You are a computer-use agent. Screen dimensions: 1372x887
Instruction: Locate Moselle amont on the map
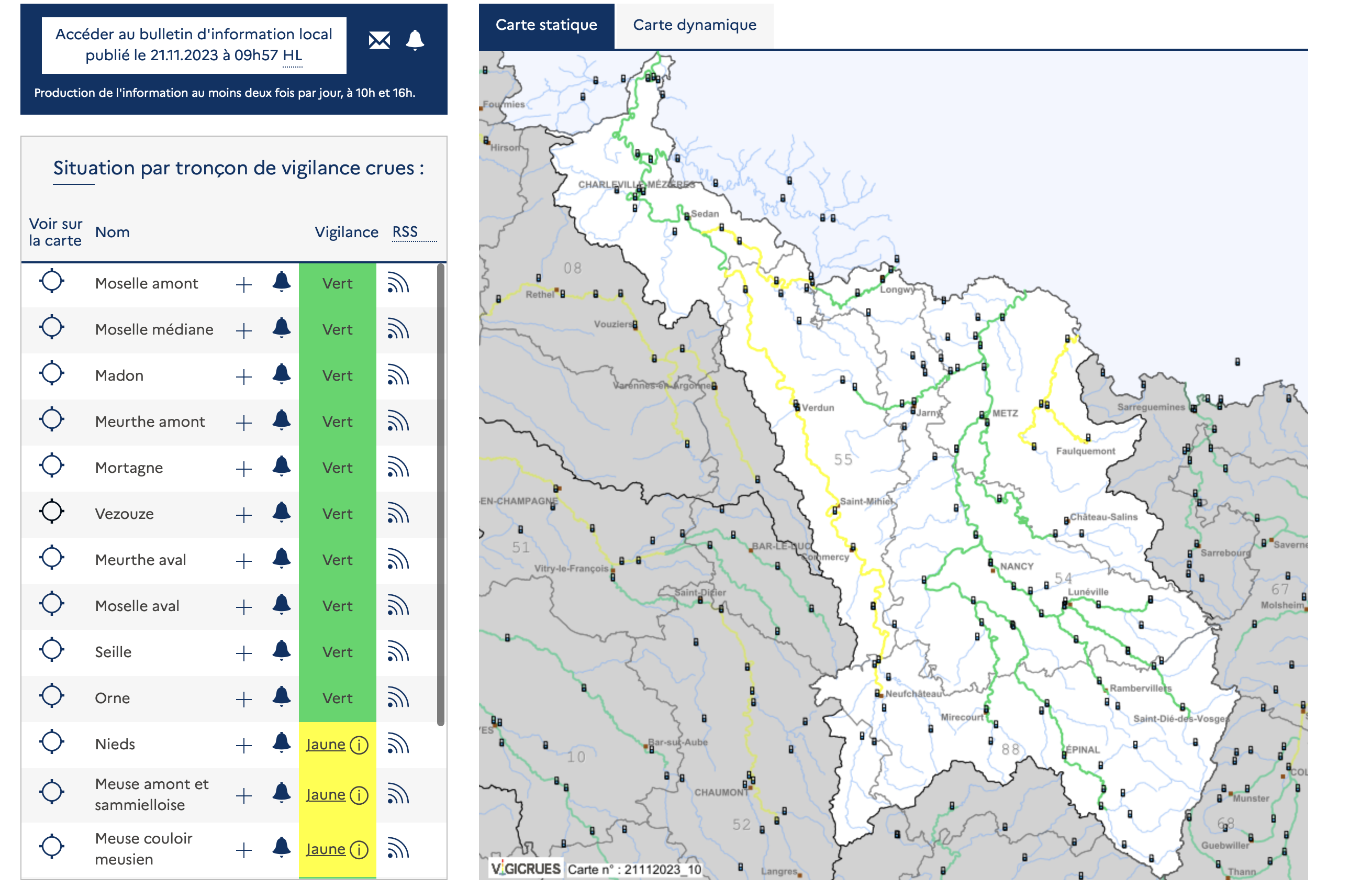(52, 282)
